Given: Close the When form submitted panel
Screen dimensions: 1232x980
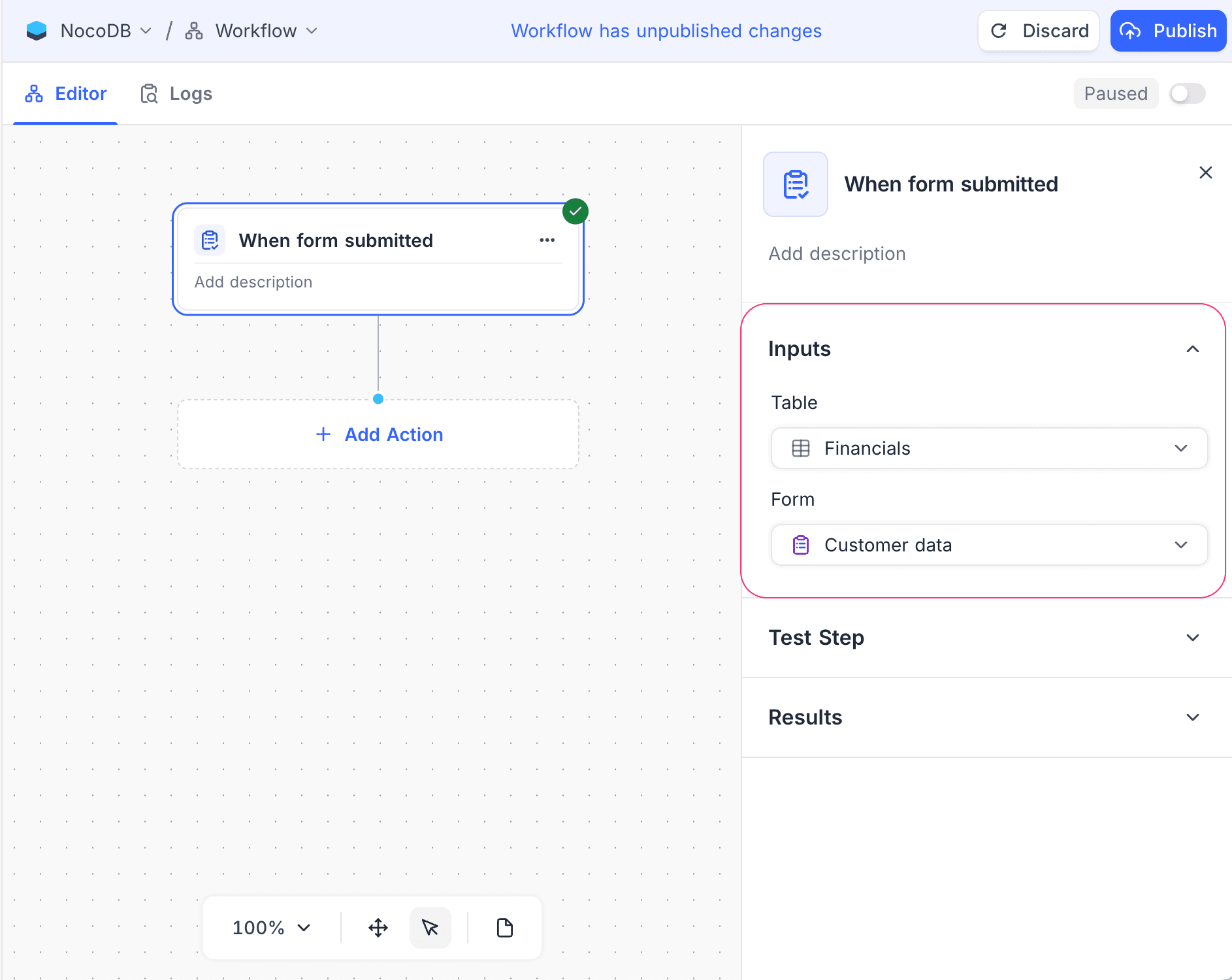Looking at the screenshot, I should (1206, 172).
